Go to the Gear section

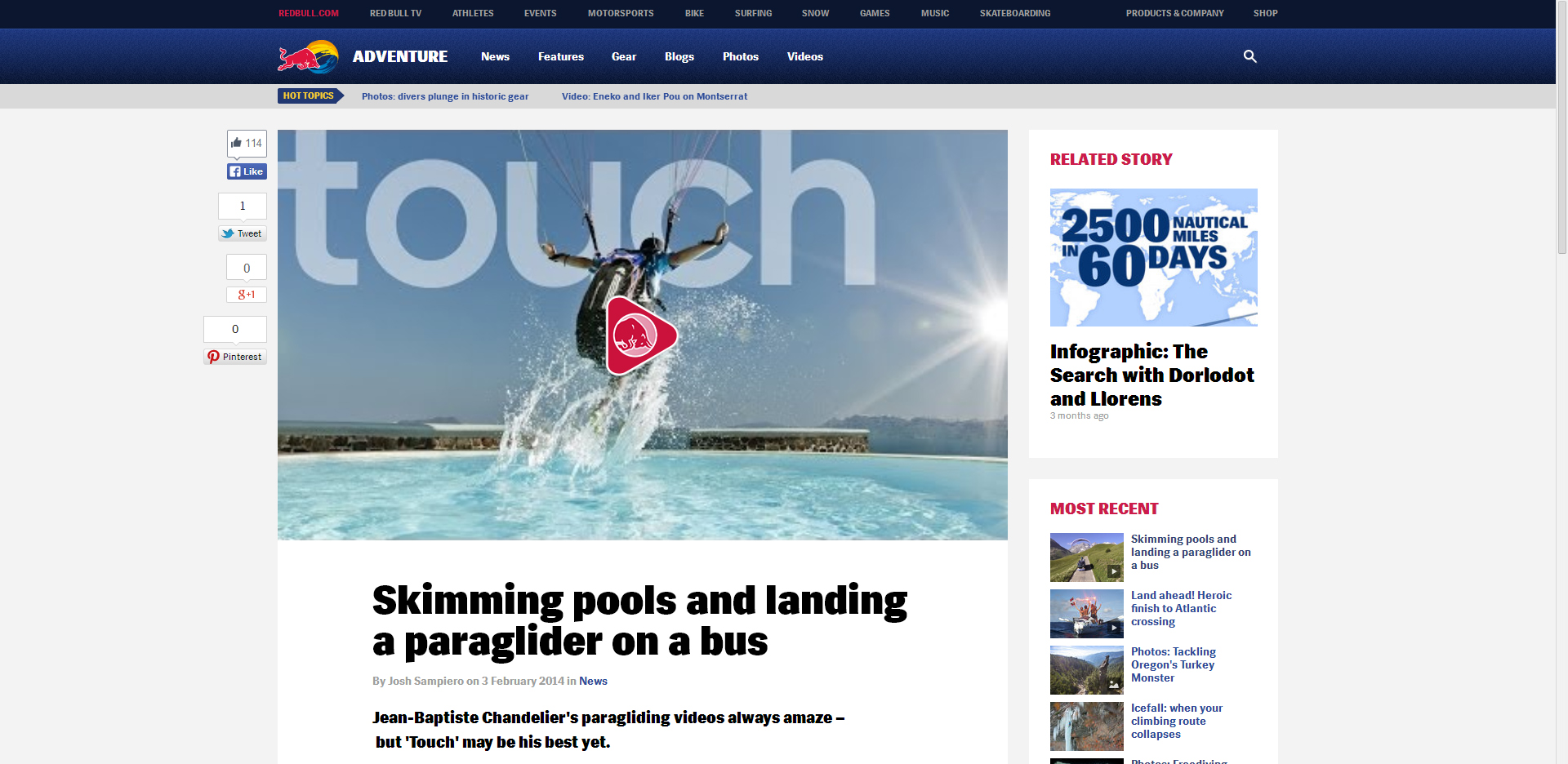[x=624, y=56]
